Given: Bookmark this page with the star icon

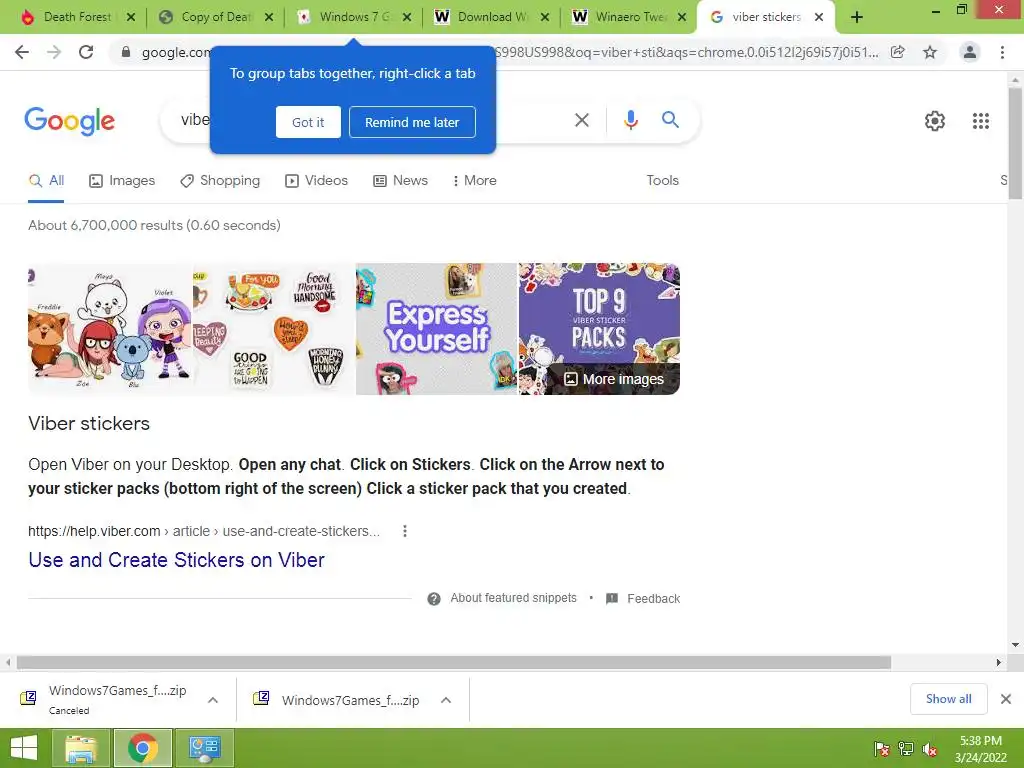Looking at the screenshot, I should pos(930,52).
